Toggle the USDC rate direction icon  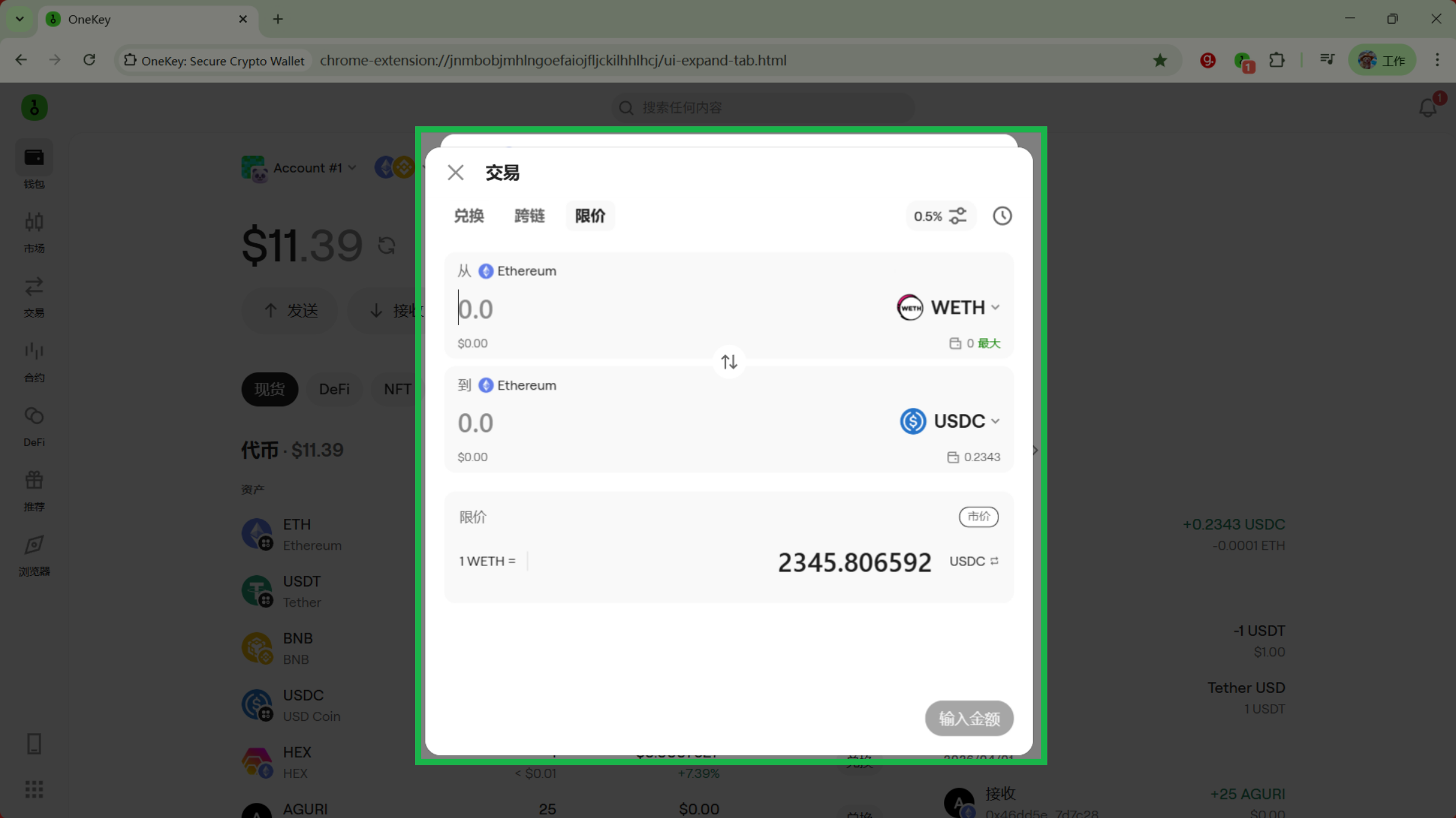[x=994, y=561]
